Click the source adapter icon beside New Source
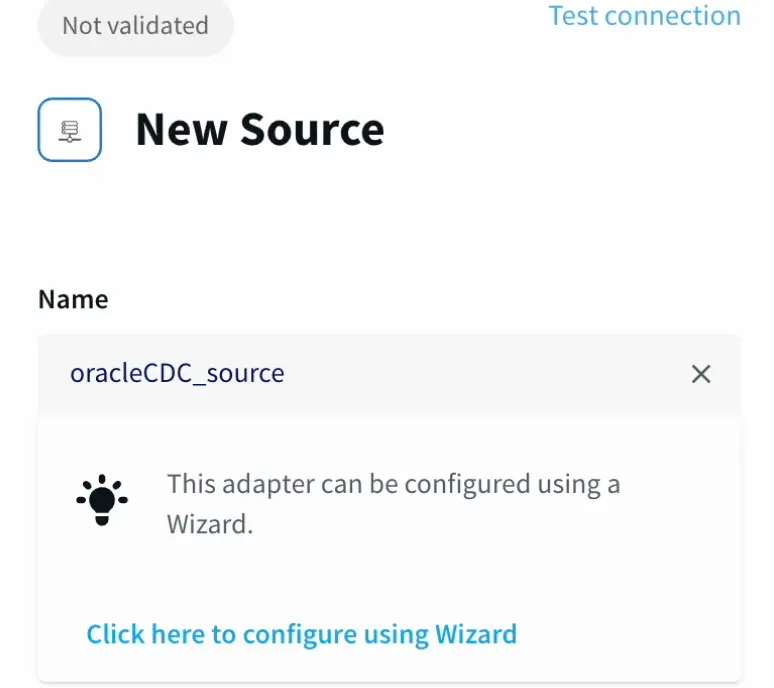Viewport: 774px width, 688px height. point(70,130)
